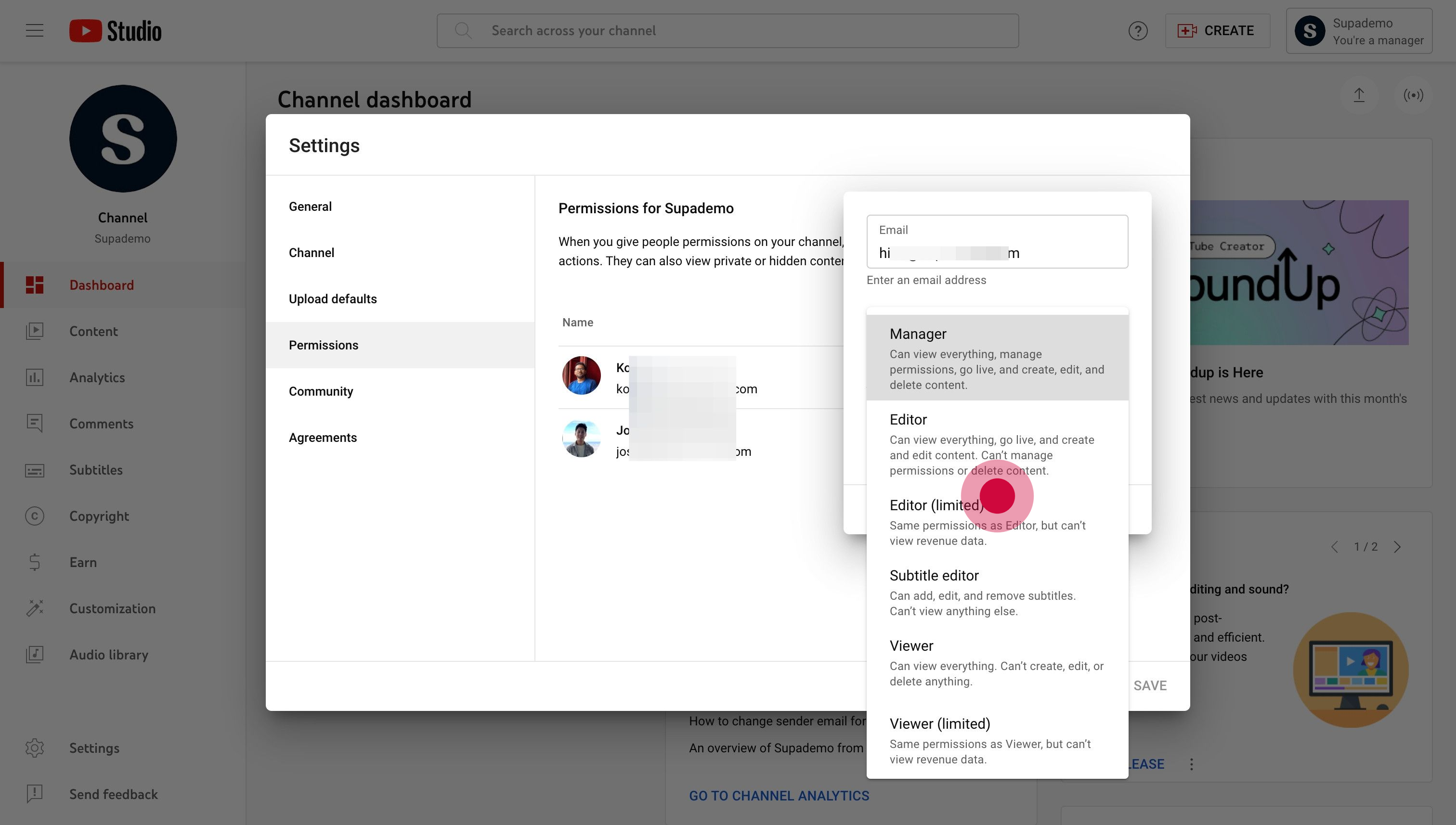Click 'Permissions for Supademo' heading

646,208
